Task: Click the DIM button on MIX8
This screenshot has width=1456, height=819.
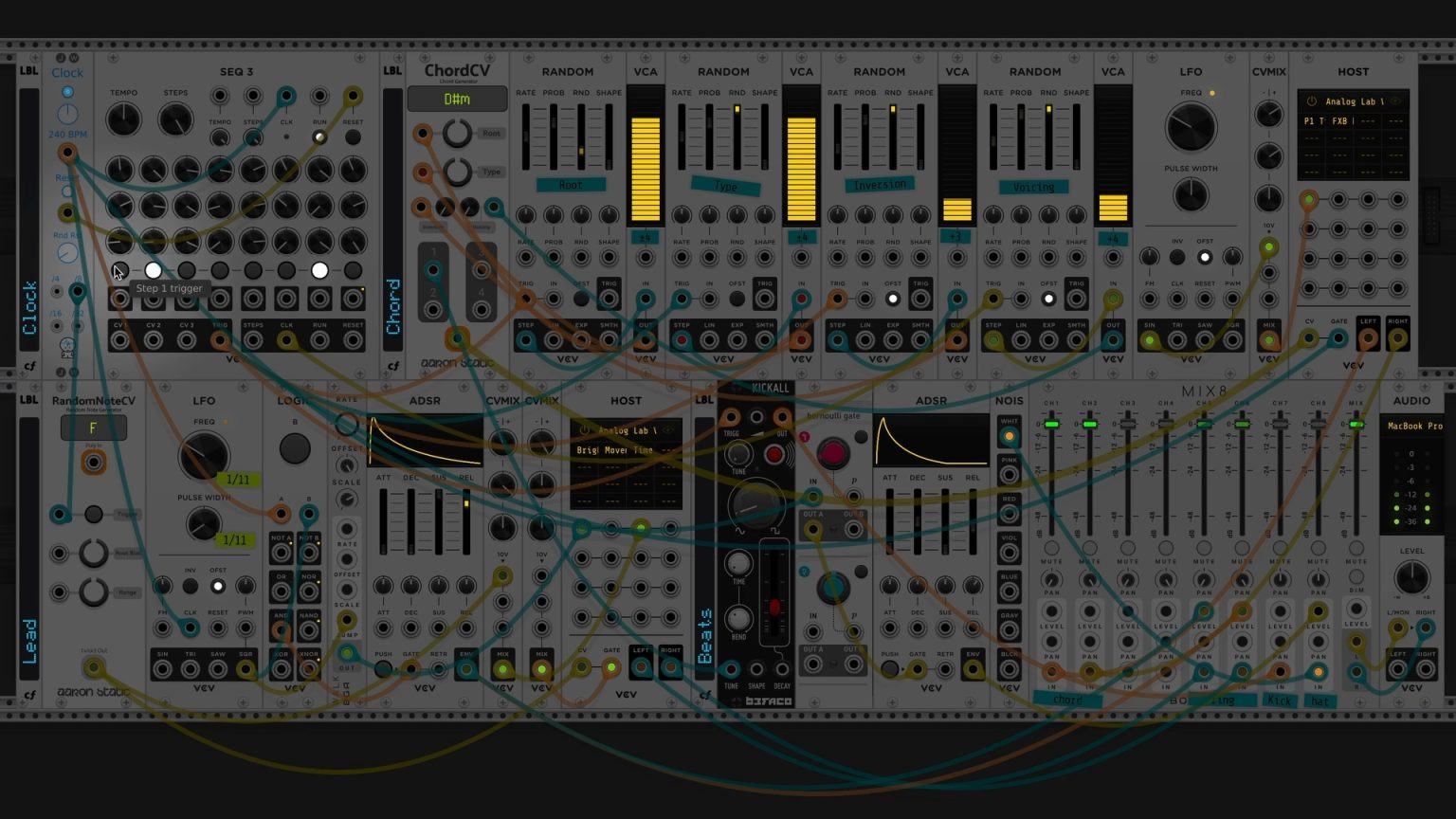Action: click(x=1356, y=576)
